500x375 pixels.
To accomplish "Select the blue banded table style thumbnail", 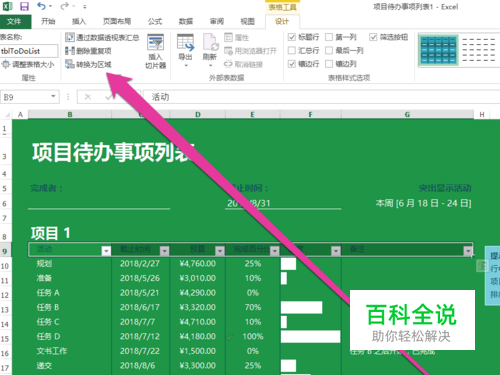I will coord(438,50).
